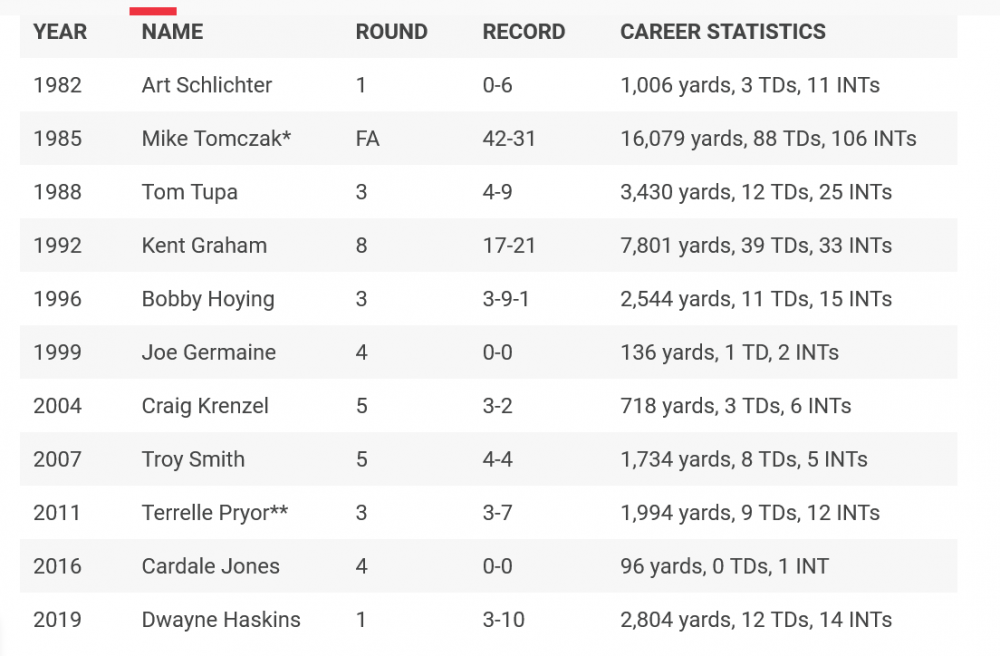Screen dimensions: 1000x656
Task: Click the YEAR column header
Action: [60, 32]
